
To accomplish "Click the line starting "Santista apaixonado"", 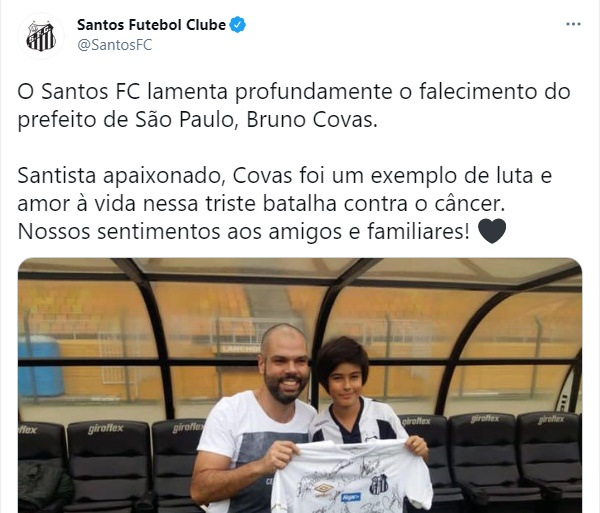I will tap(285, 176).
